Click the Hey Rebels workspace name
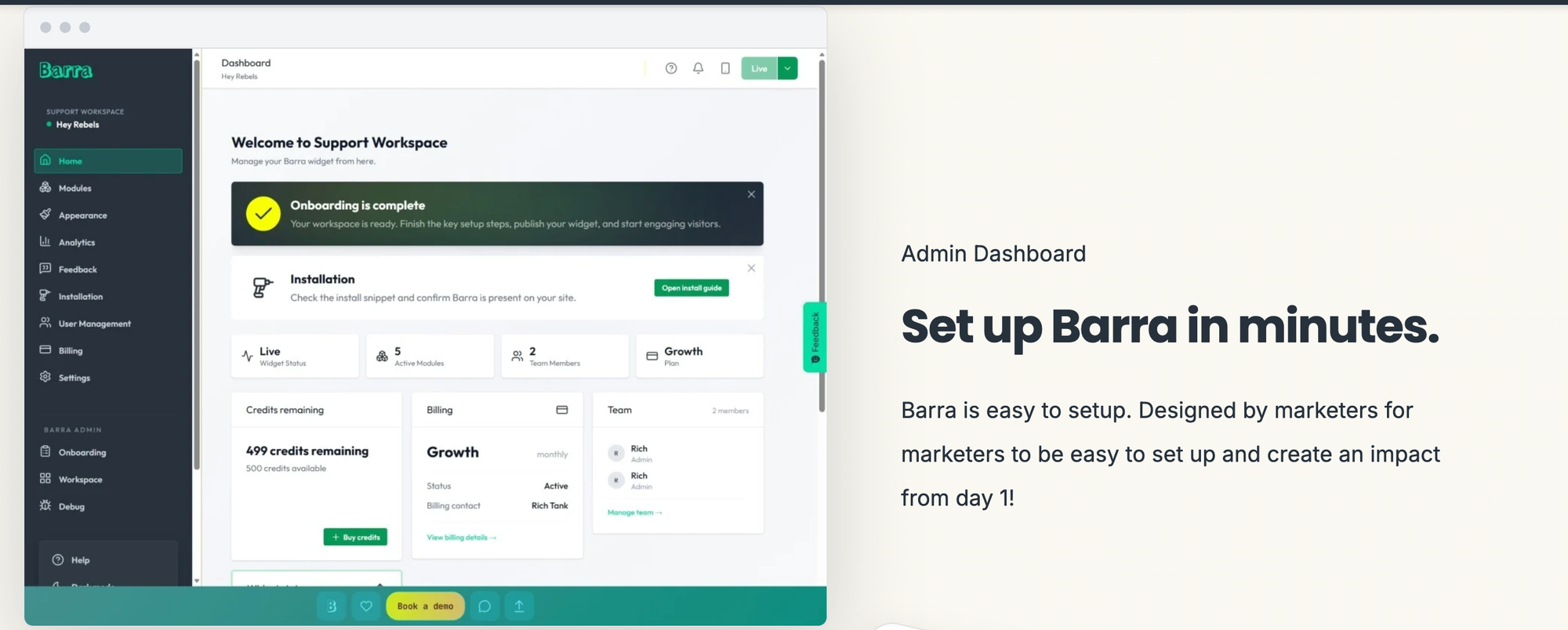The width and height of the screenshot is (1568, 630). pos(77,125)
